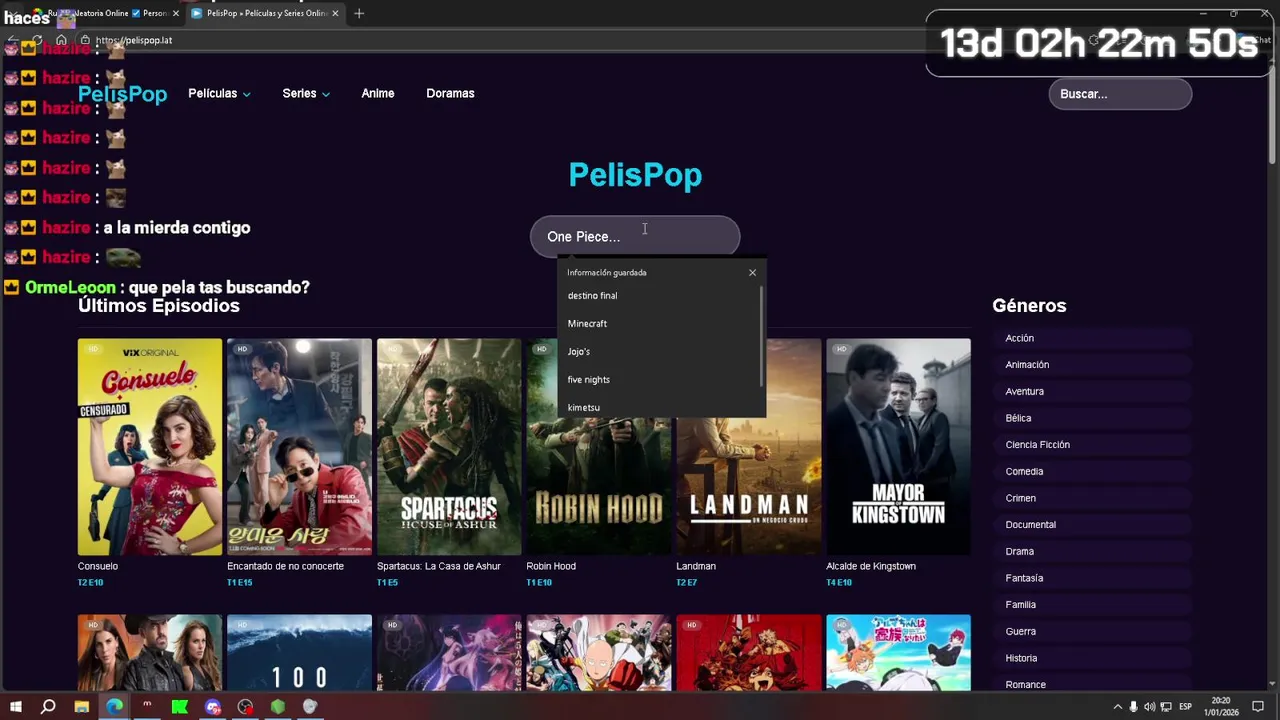Click the PelisPop logo in the navbar
The height and width of the screenshot is (720, 1280).
122,94
